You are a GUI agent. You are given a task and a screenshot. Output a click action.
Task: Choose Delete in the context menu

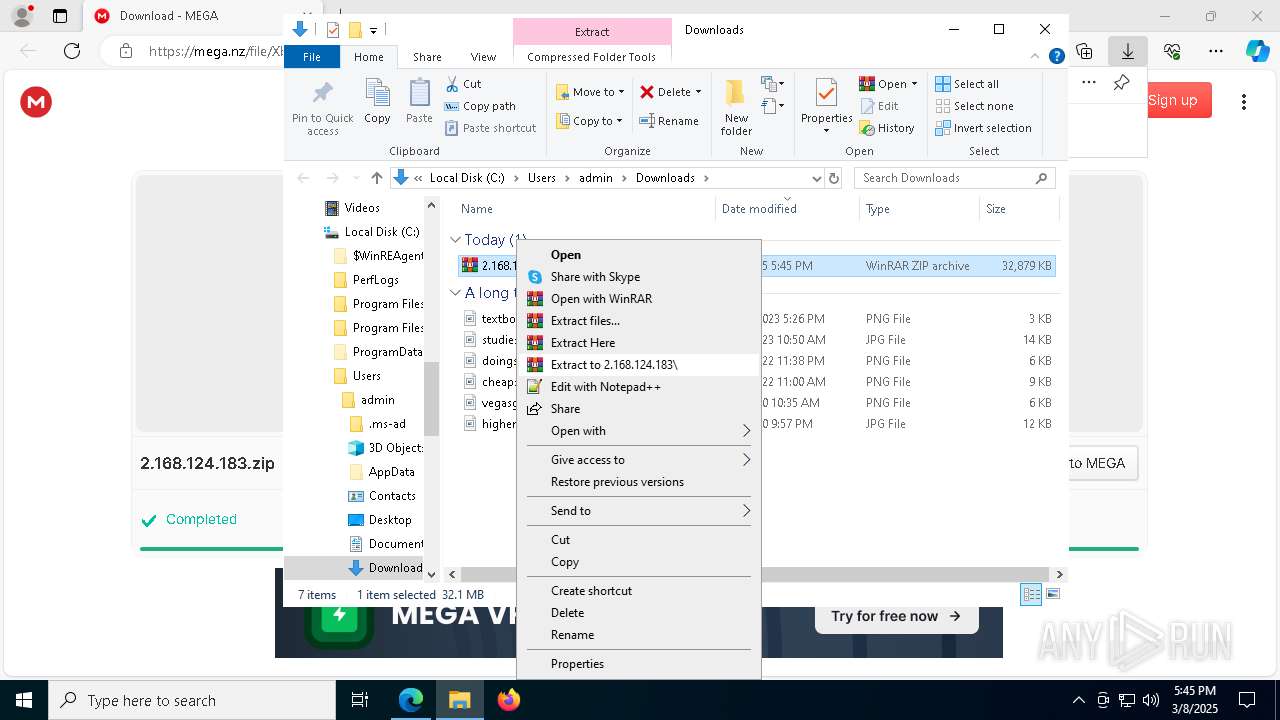point(638,613)
